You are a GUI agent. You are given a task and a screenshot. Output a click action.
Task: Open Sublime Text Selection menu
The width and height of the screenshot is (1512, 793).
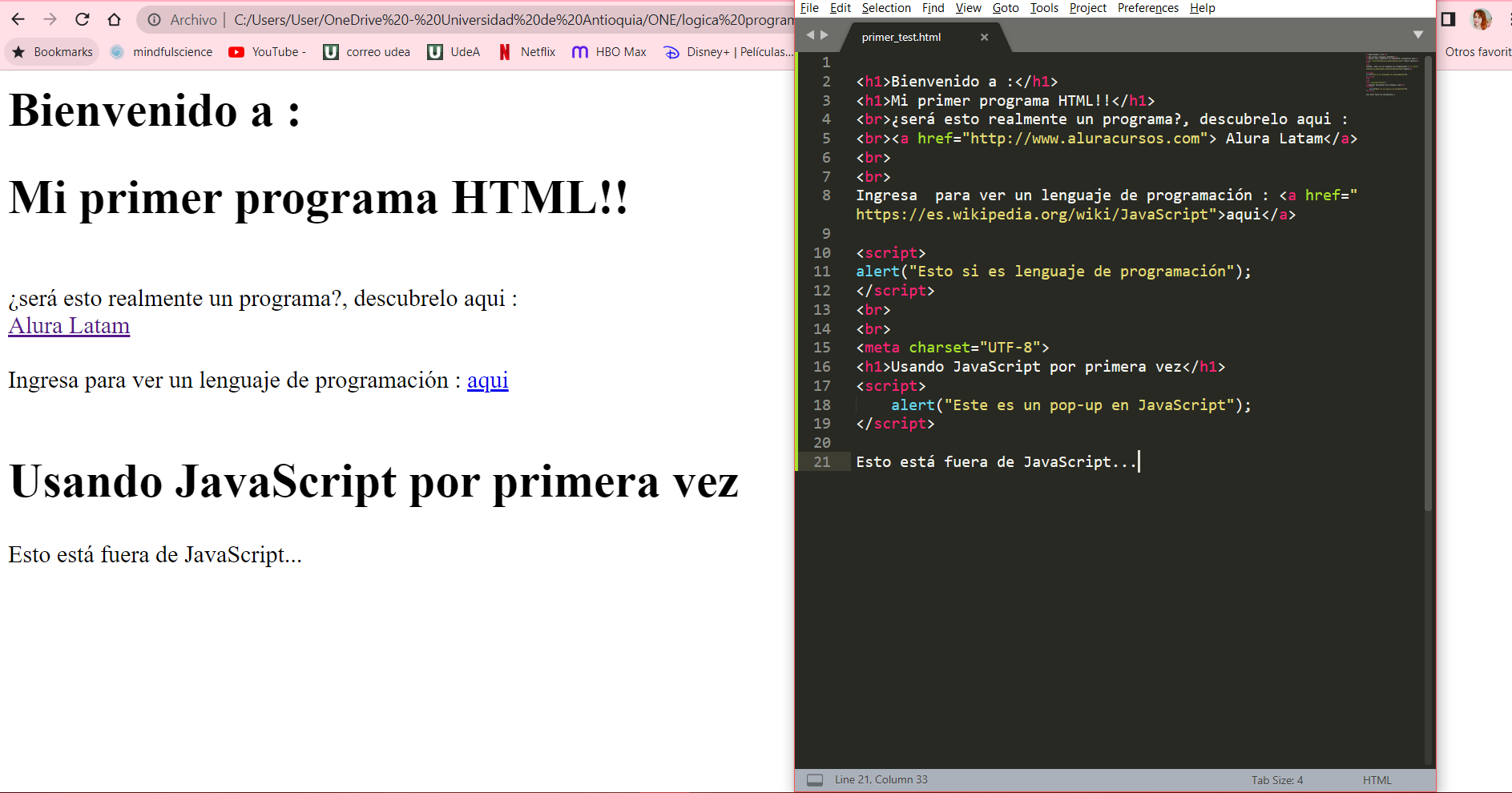tap(886, 8)
